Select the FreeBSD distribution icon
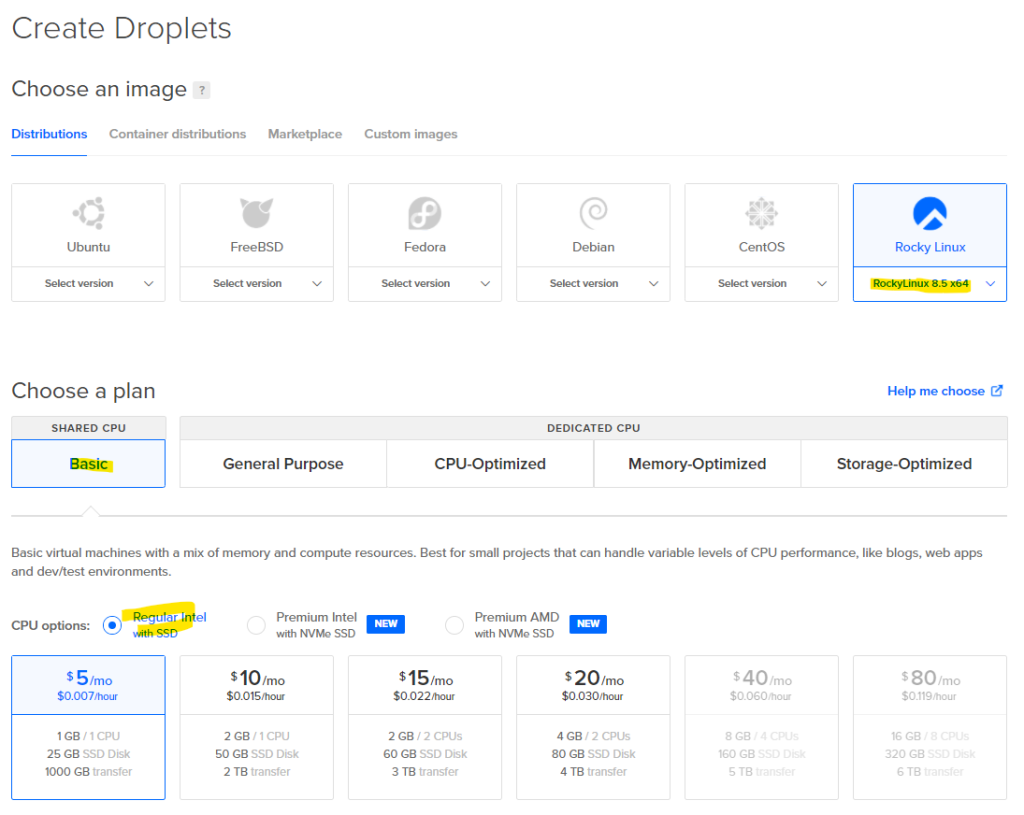The image size is (1024, 815). coord(257,213)
